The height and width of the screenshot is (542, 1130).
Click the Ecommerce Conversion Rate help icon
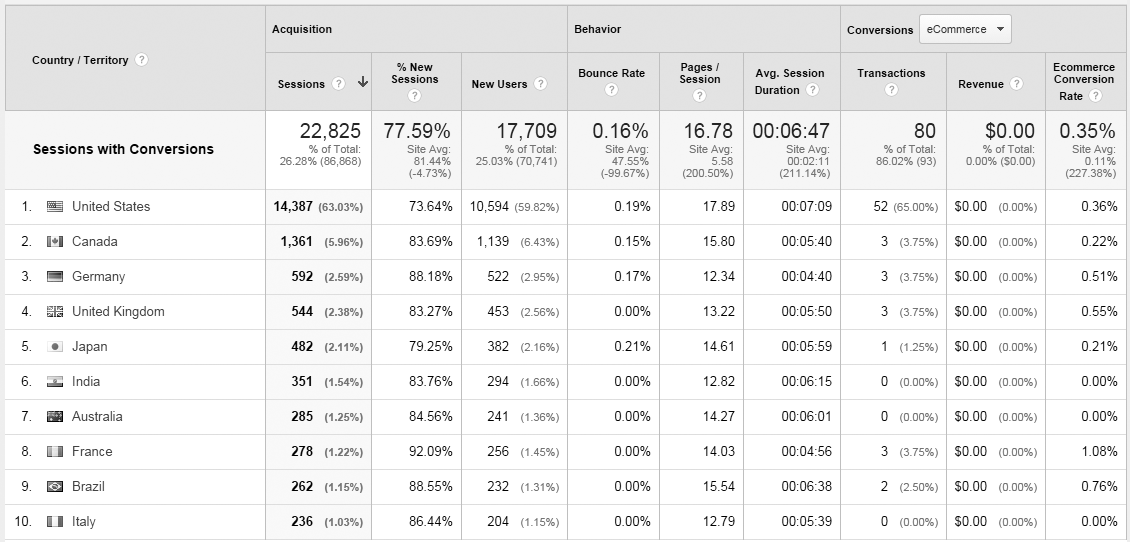(1096, 96)
